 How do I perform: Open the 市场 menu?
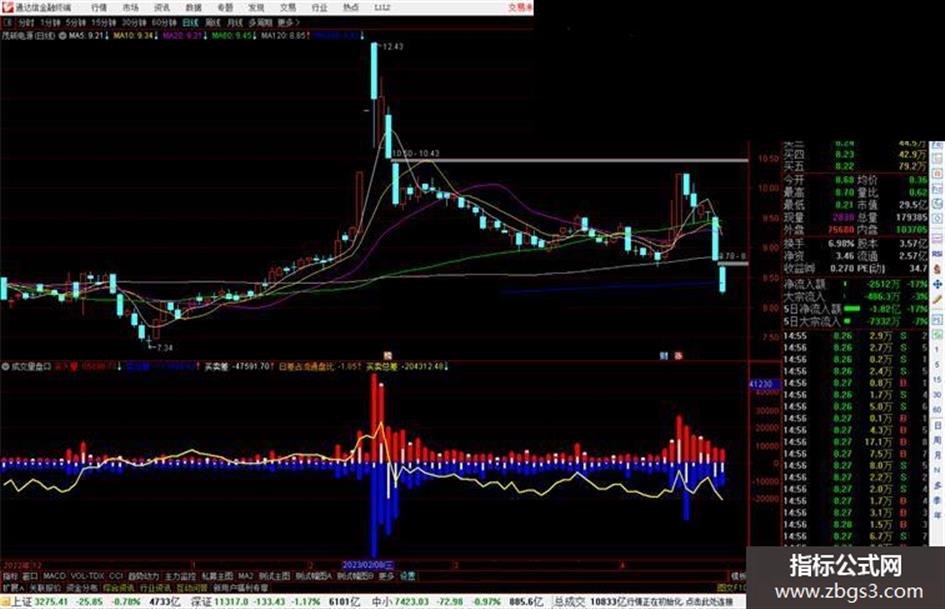(130, 8)
